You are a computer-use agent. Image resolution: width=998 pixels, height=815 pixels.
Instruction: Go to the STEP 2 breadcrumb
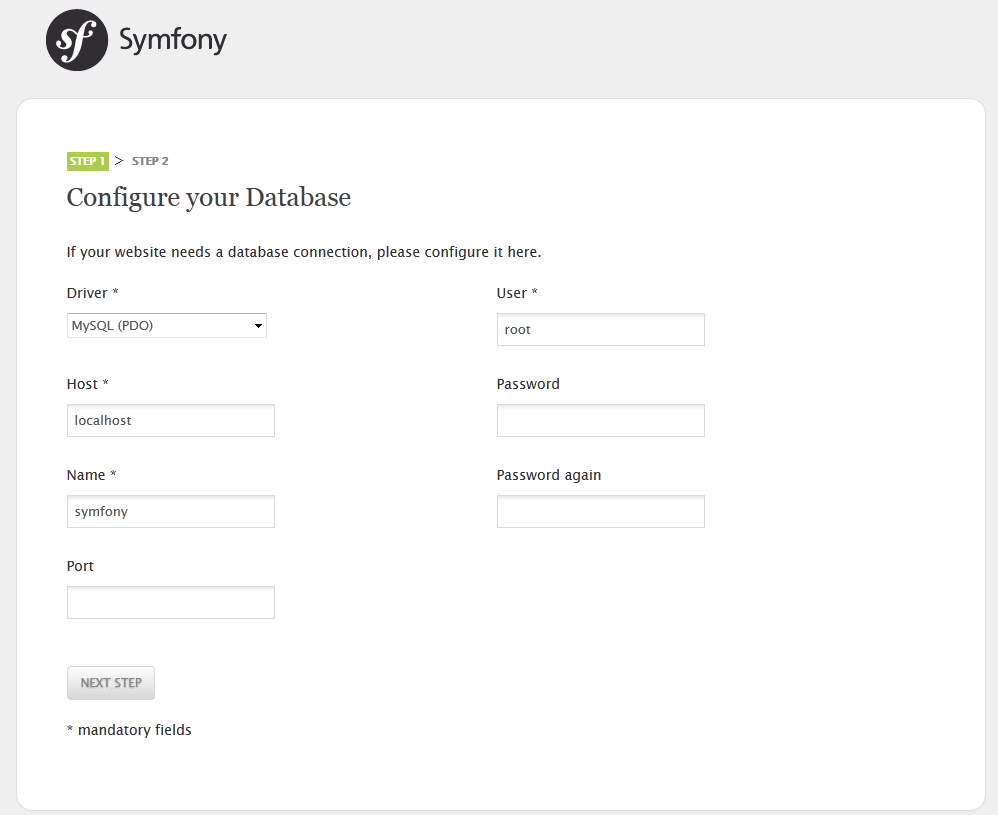coord(150,161)
